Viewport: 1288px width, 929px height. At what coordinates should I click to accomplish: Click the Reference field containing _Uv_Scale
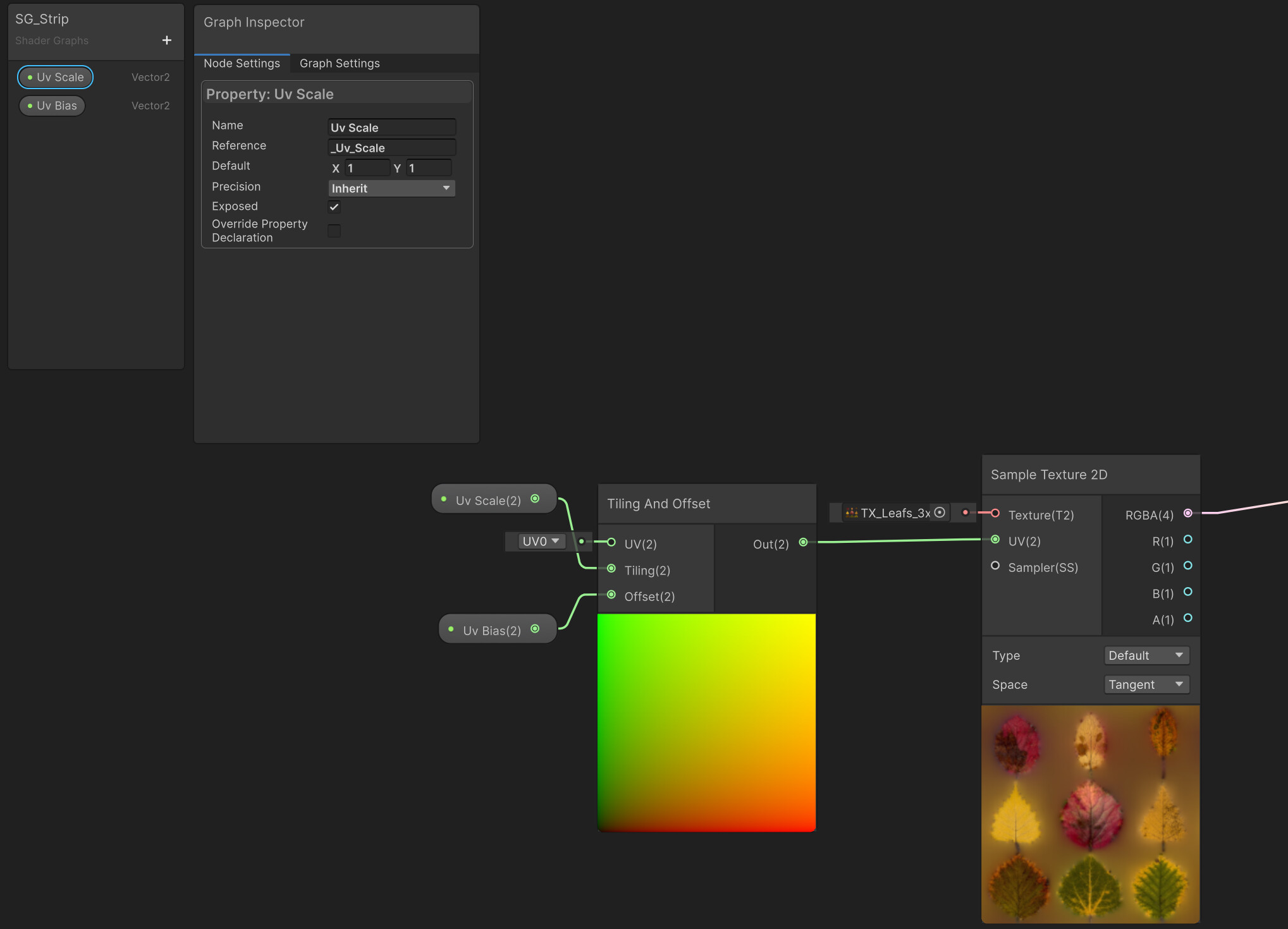(x=391, y=147)
